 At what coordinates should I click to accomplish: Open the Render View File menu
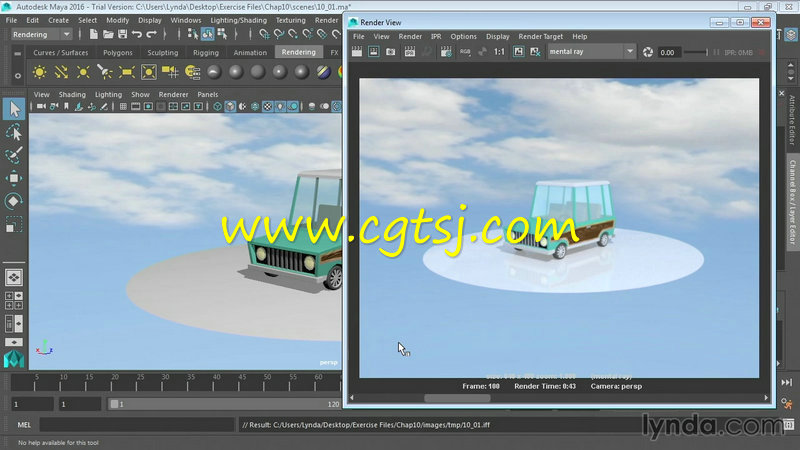pos(359,37)
